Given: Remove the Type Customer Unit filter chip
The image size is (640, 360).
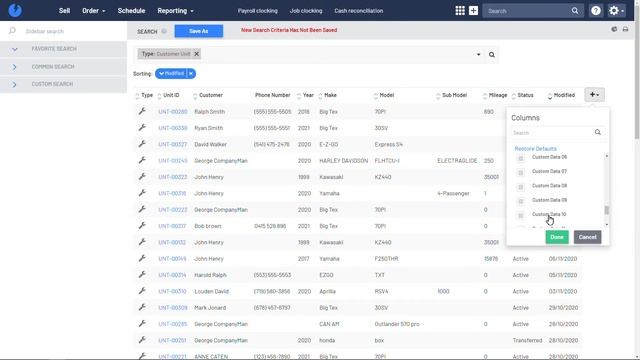Looking at the screenshot, I should [196, 54].
